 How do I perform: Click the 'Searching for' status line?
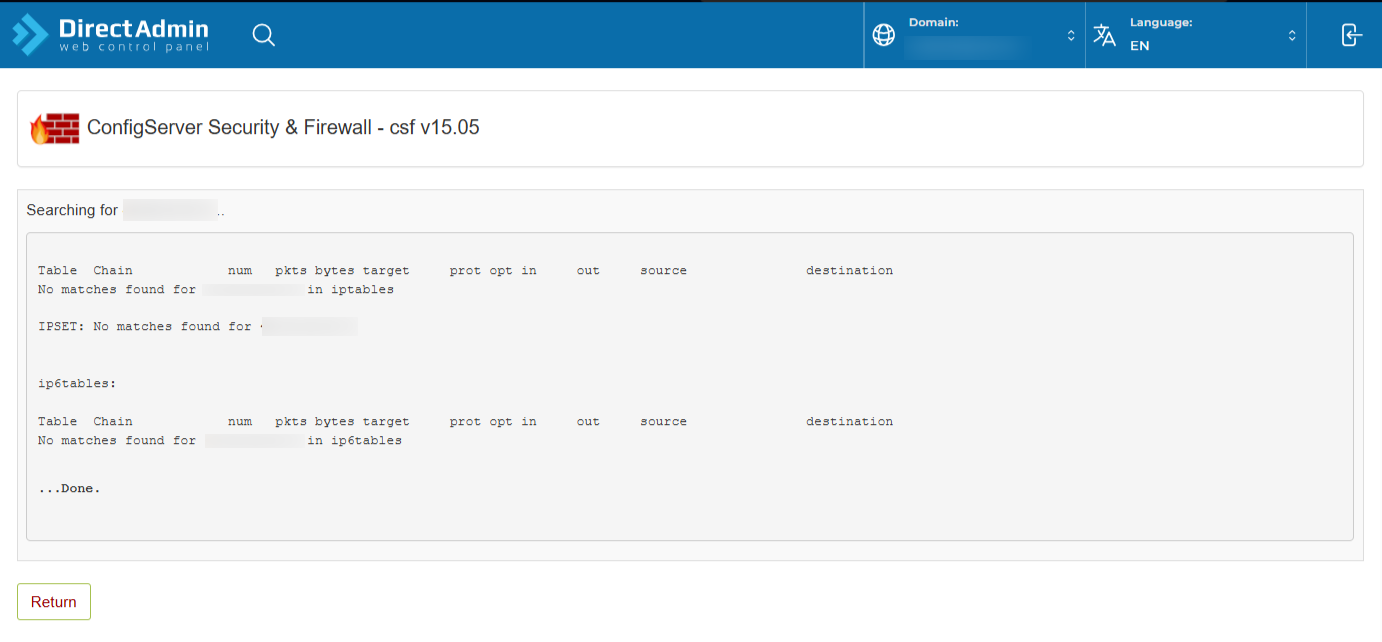pos(72,210)
